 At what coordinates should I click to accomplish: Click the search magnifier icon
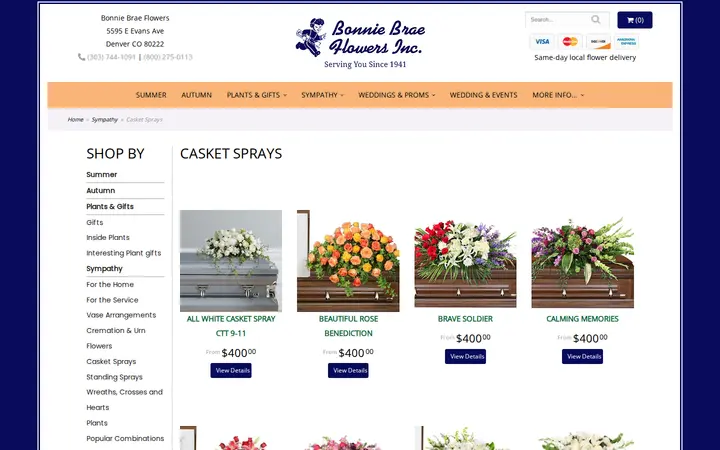tap(596, 19)
